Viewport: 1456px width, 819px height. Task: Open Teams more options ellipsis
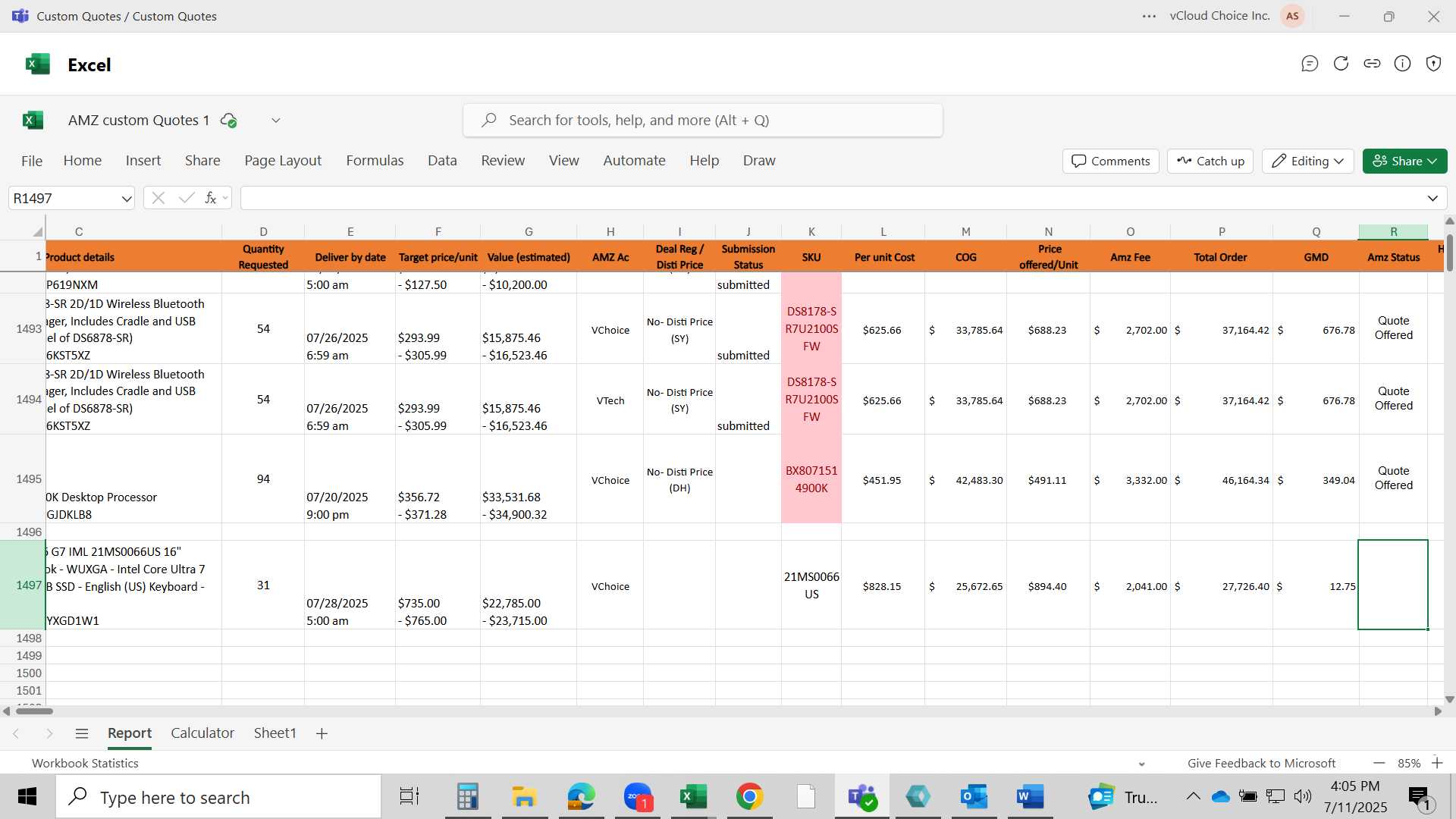click(x=1149, y=16)
